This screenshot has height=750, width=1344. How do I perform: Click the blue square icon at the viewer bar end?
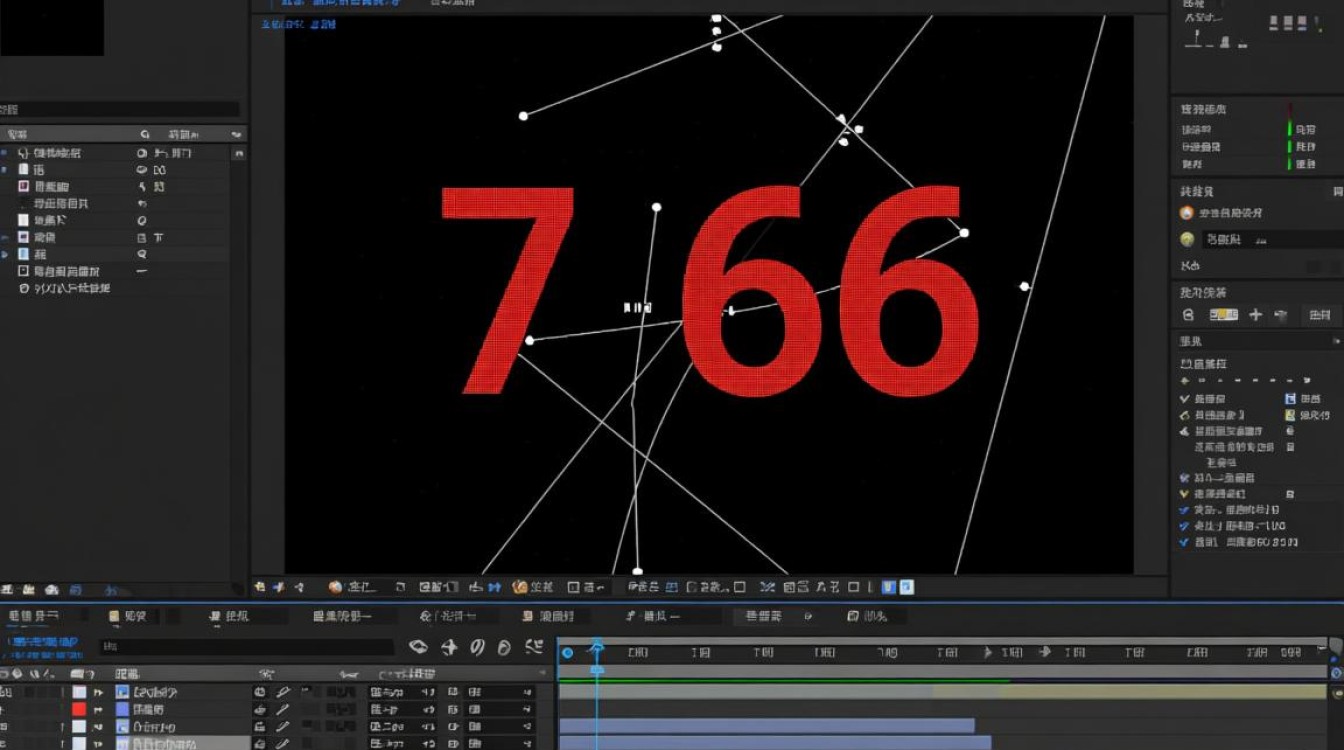(905, 587)
